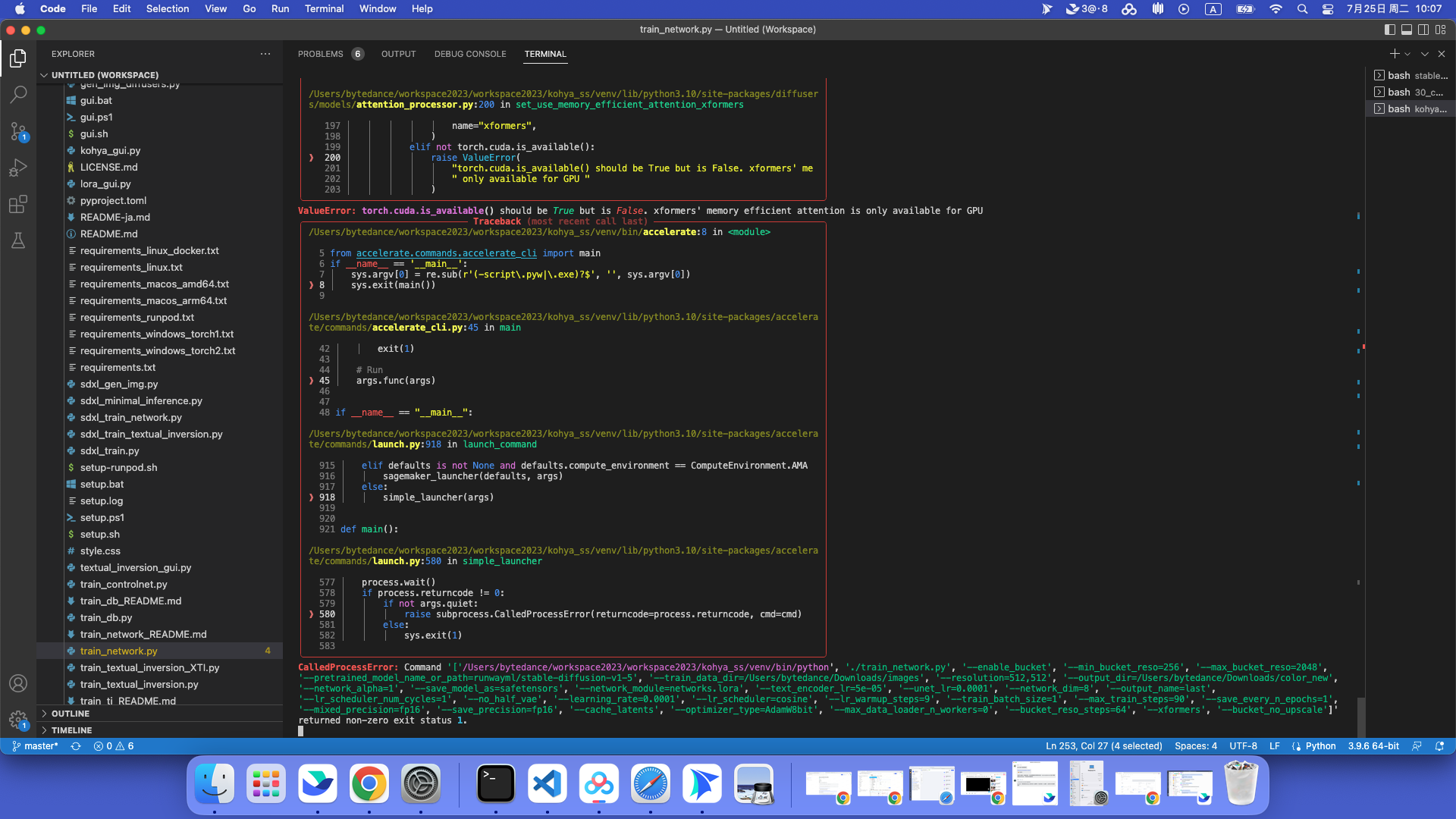Toggle the panel layout visibility
This screenshot has width=1456, height=819.
[1407, 30]
